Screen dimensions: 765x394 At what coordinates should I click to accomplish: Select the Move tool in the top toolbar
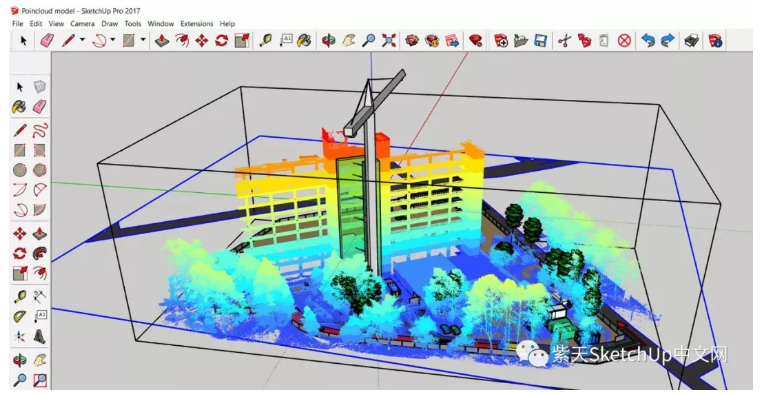[202, 40]
